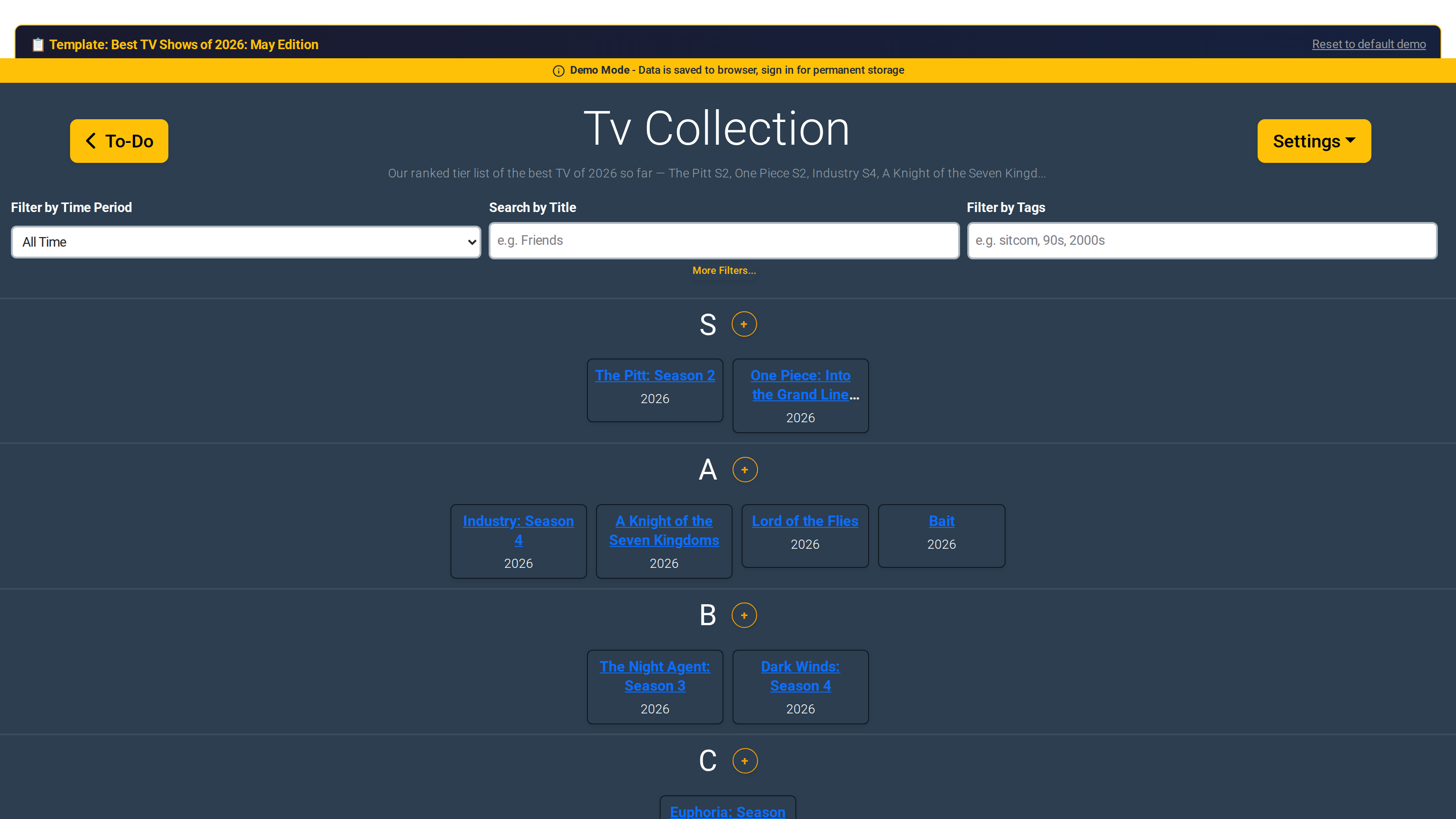Reset to default demo
1456x819 pixels.
point(1368,44)
